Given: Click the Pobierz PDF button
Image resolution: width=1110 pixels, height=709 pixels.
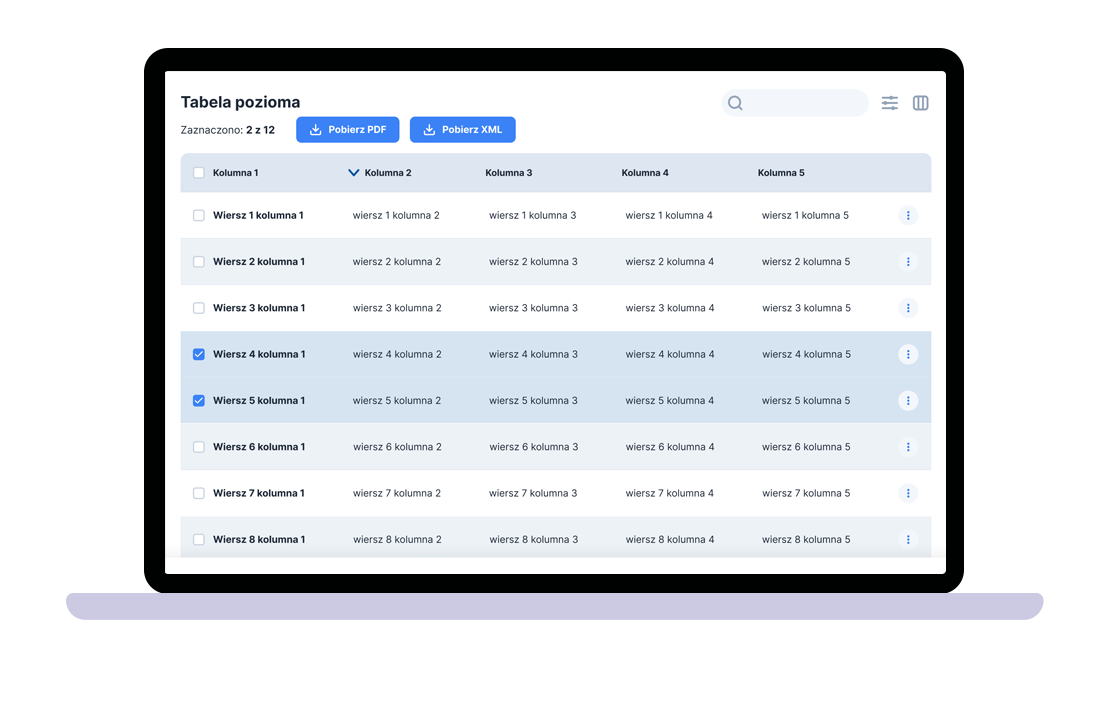Looking at the screenshot, I should coord(347,130).
